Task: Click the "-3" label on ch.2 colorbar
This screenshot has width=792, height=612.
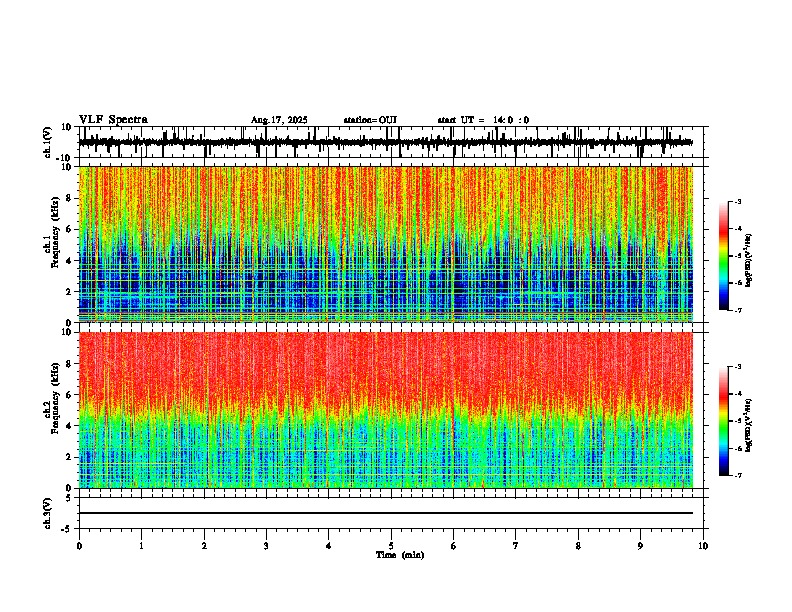Action: click(x=737, y=367)
